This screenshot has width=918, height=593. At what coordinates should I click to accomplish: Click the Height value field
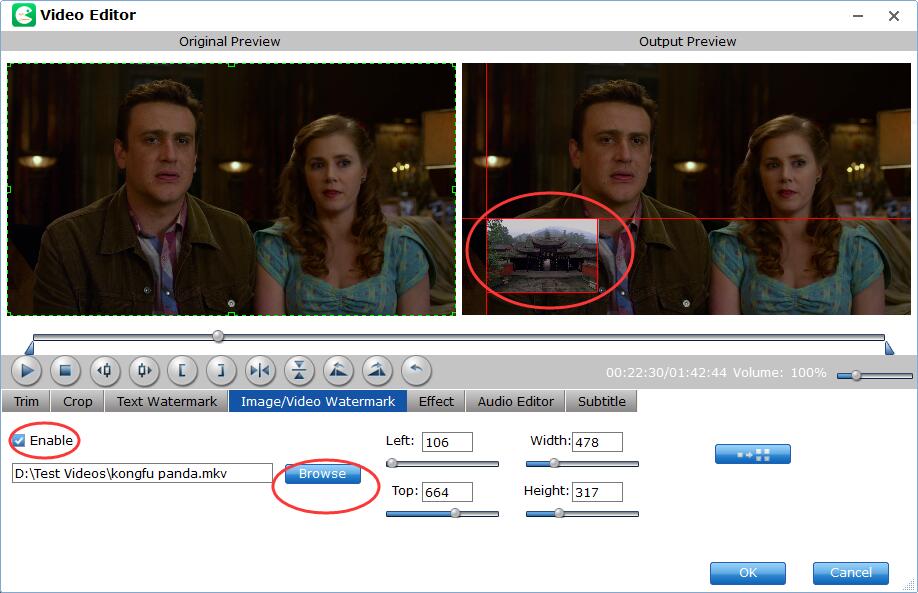(x=597, y=492)
